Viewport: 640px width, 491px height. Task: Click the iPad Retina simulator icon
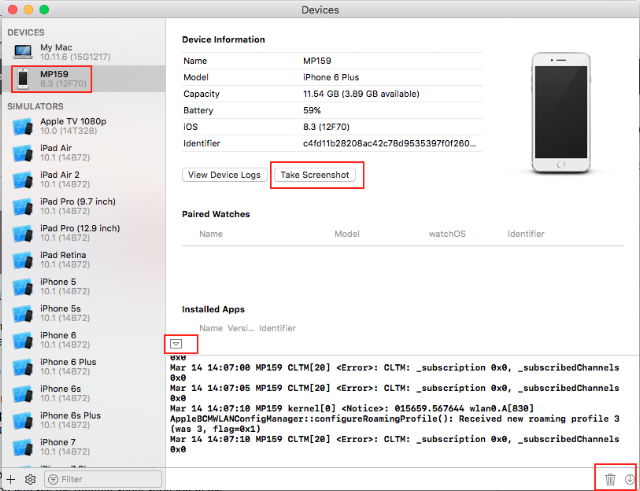tap(23, 260)
